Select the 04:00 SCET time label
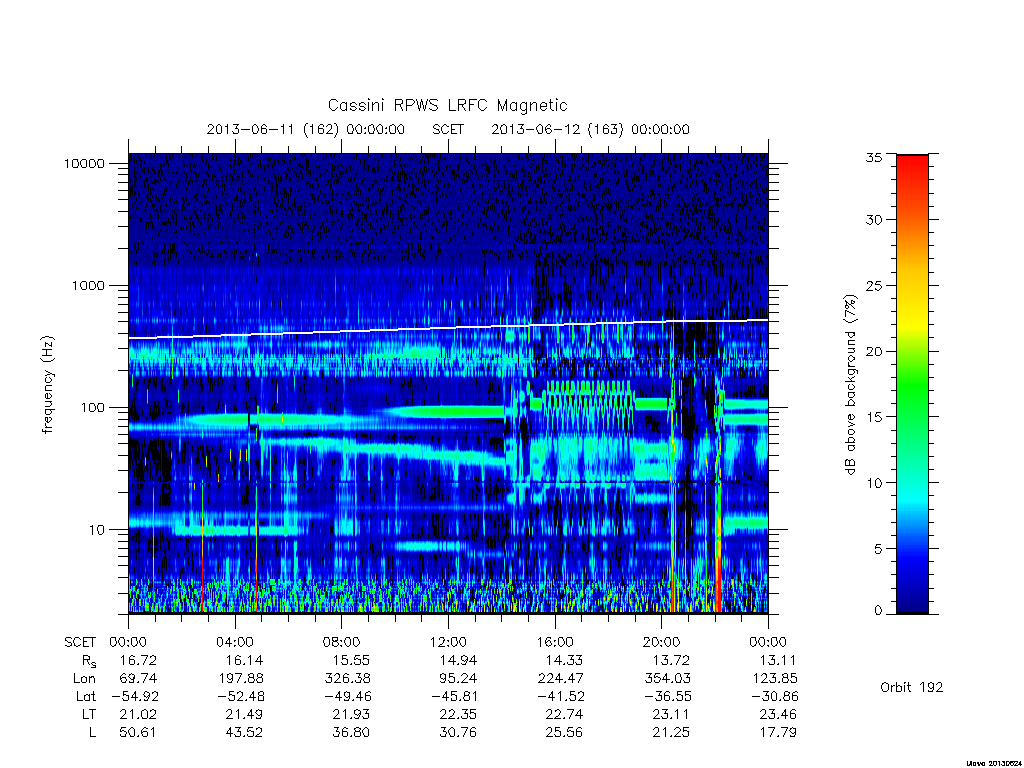This screenshot has height=768, width=1024. click(234, 642)
